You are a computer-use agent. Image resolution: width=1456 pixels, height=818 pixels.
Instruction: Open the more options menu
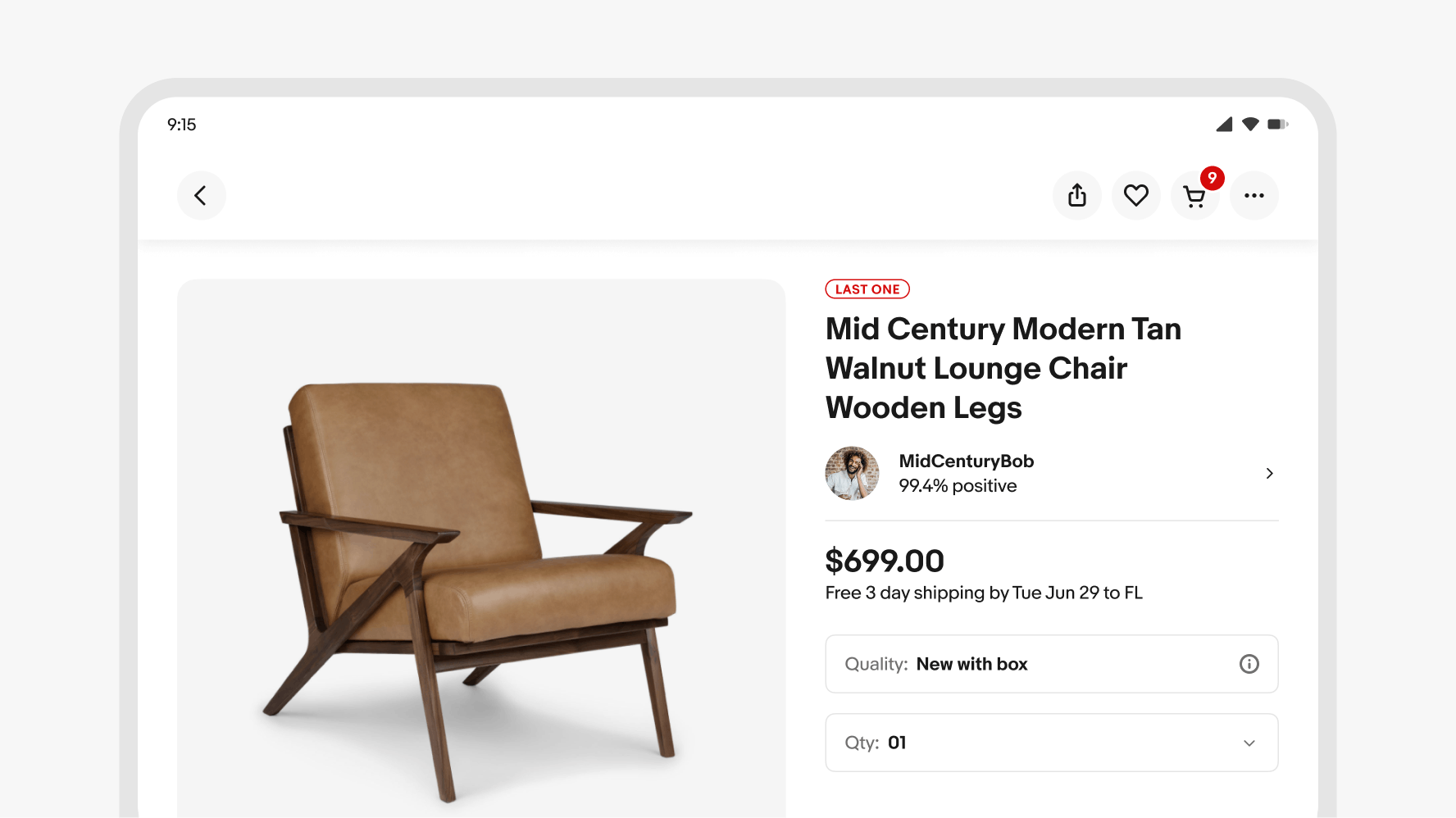pos(1254,196)
